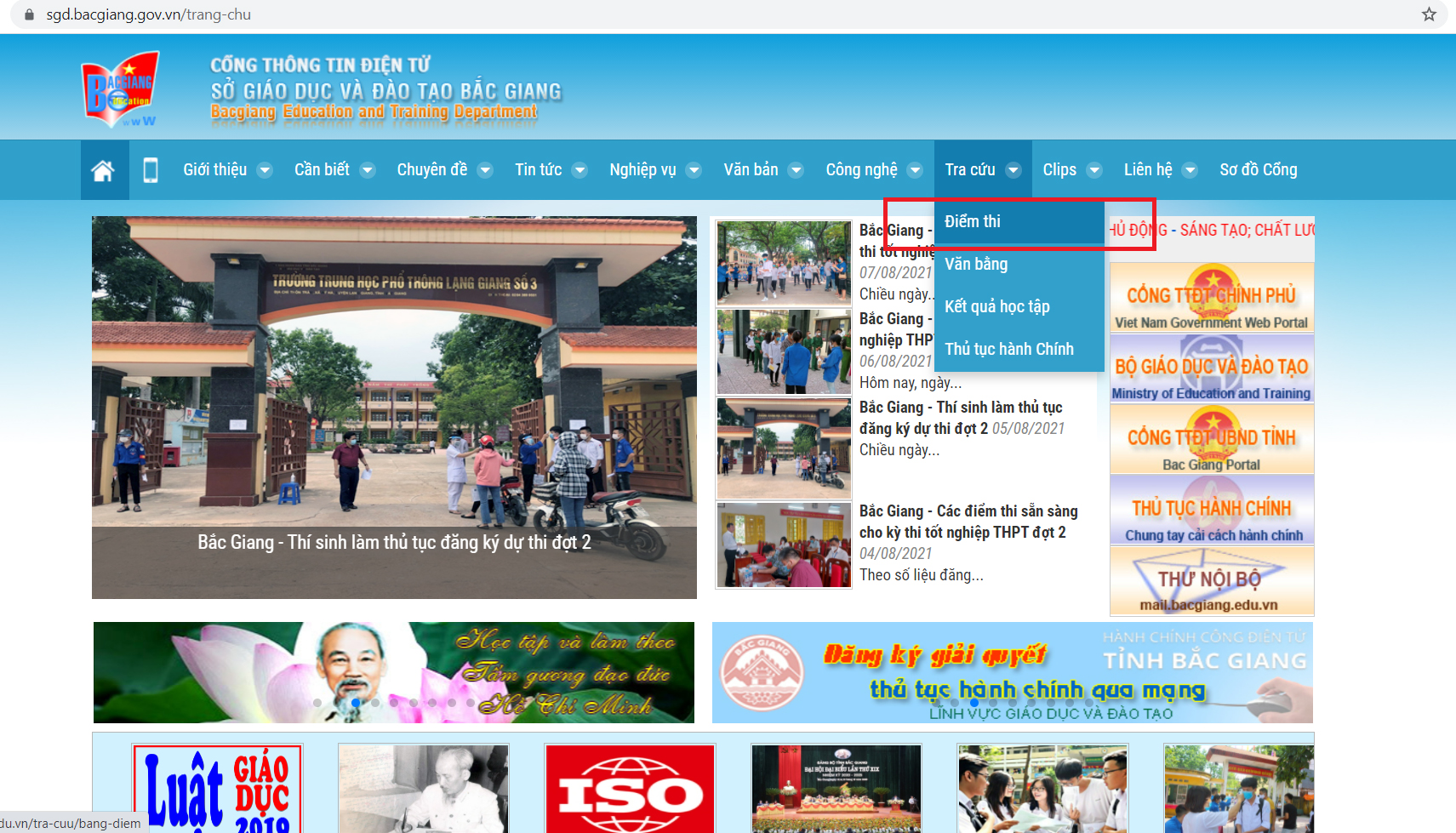Open Kết quả học tập from the submenu
The height and width of the screenshot is (833, 1456).
(x=996, y=306)
